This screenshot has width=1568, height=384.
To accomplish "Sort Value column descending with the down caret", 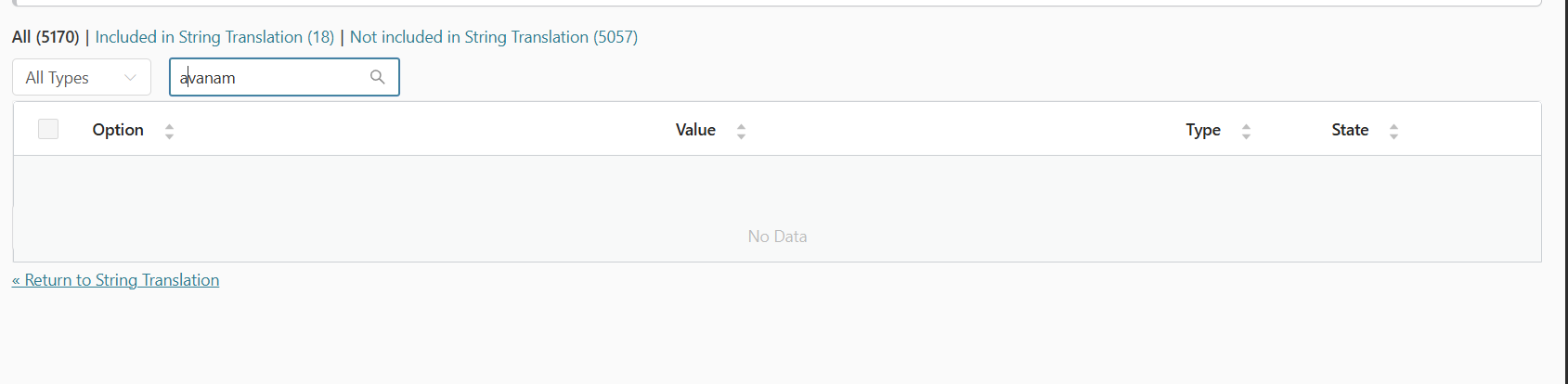I will coord(741,136).
